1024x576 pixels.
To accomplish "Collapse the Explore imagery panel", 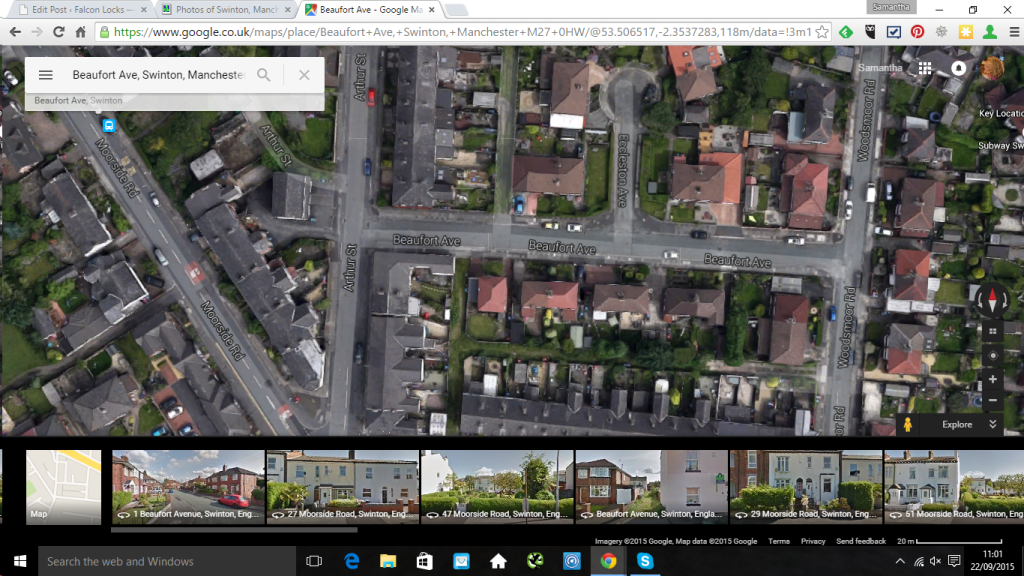I will click(993, 424).
